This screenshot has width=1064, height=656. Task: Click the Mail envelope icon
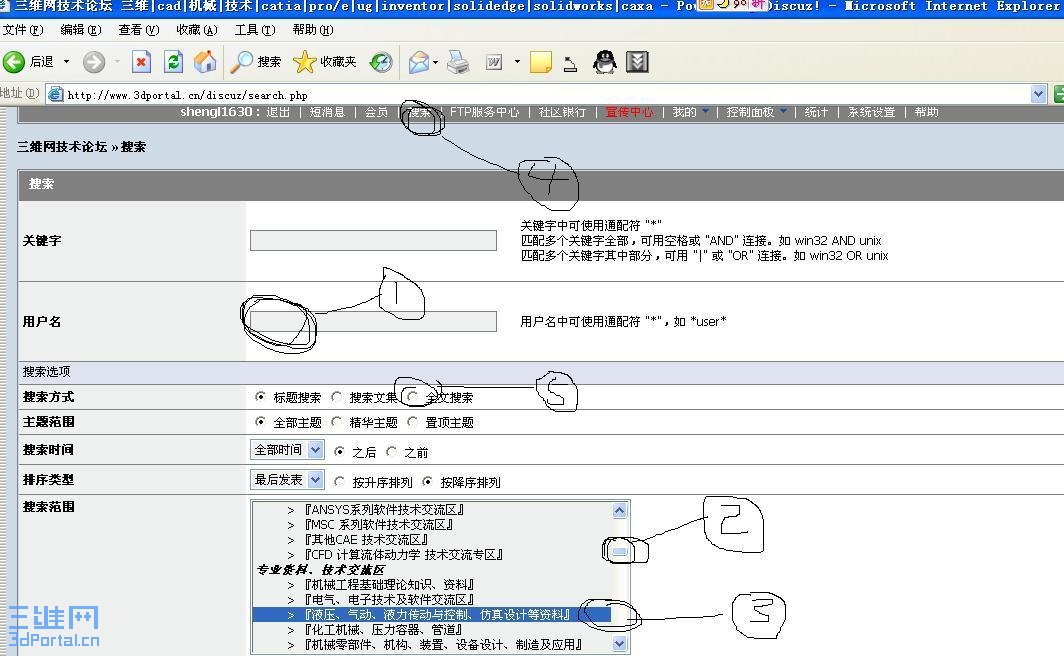(x=419, y=62)
